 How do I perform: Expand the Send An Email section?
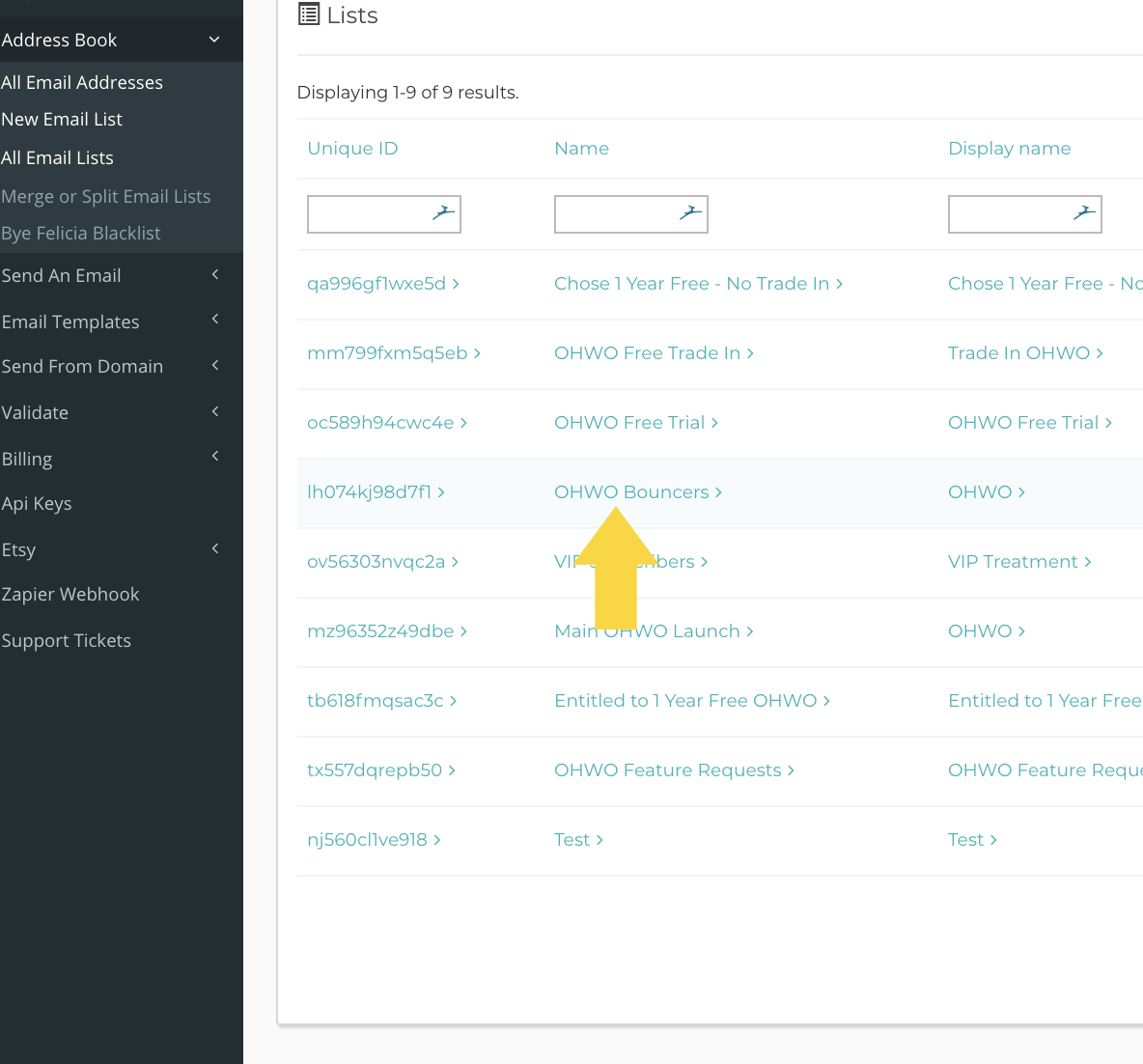pos(214,275)
